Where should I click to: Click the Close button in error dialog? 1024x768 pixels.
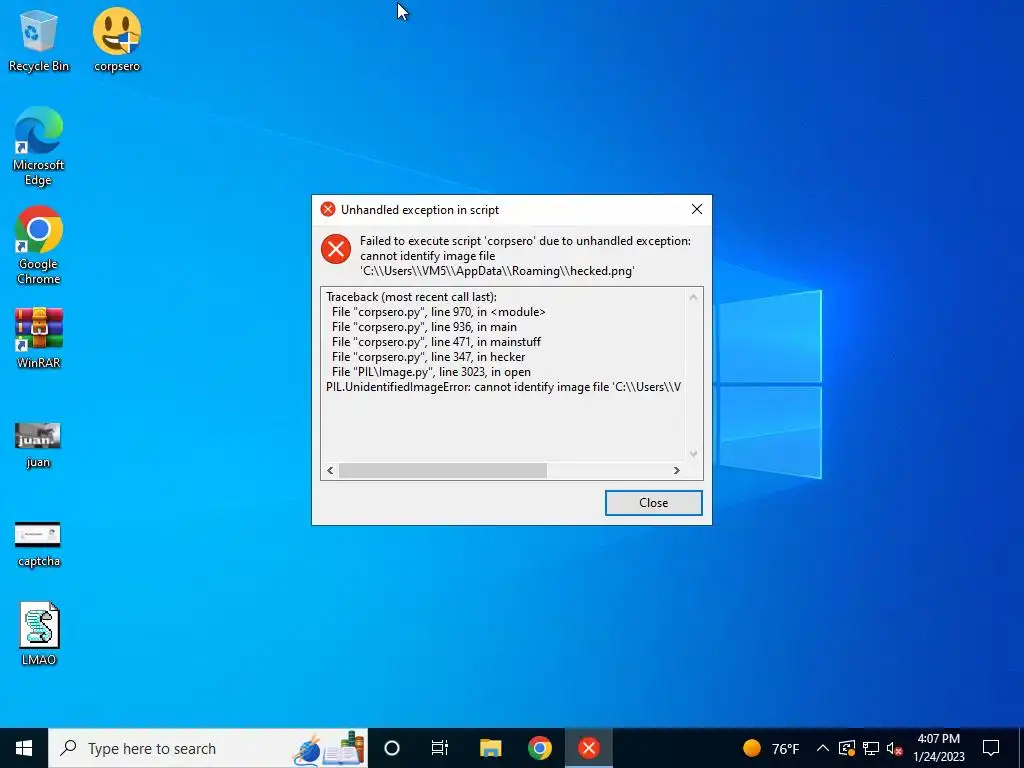coord(654,503)
